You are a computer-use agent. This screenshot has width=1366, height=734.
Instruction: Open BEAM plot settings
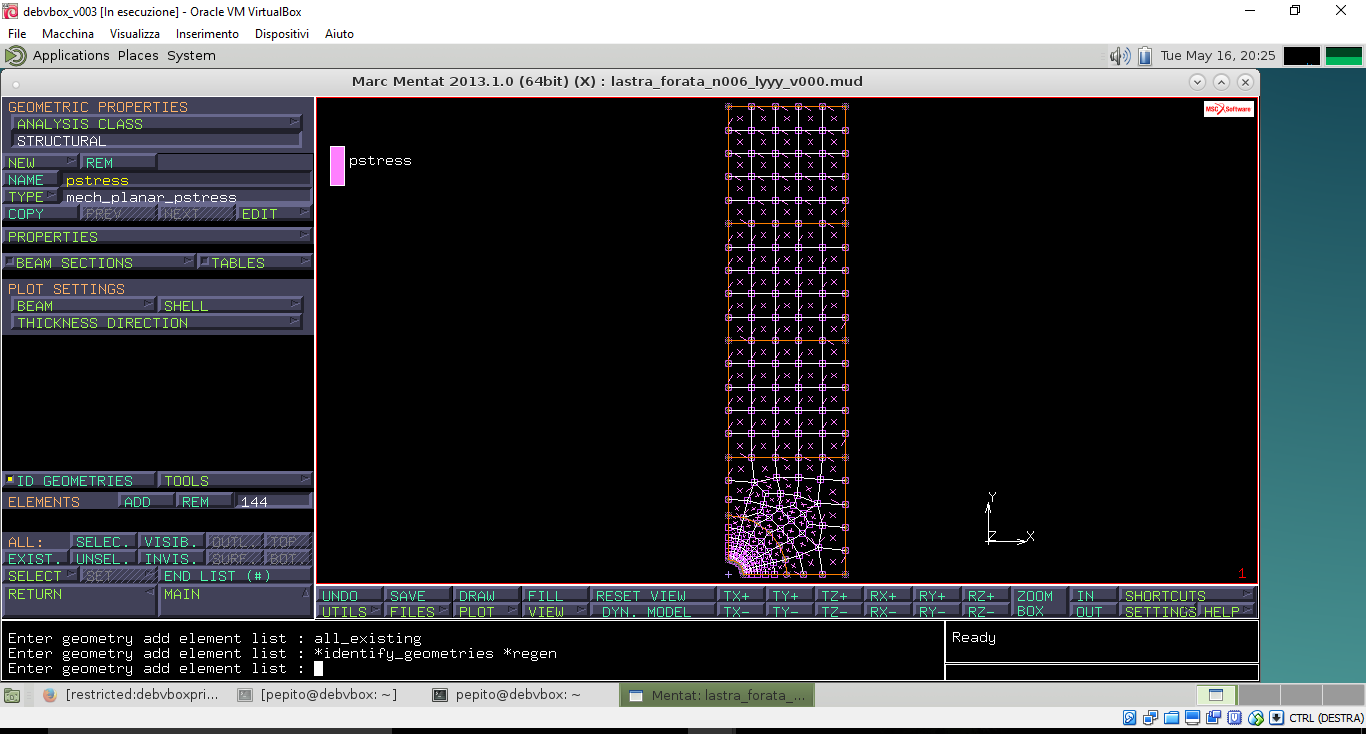(x=83, y=305)
